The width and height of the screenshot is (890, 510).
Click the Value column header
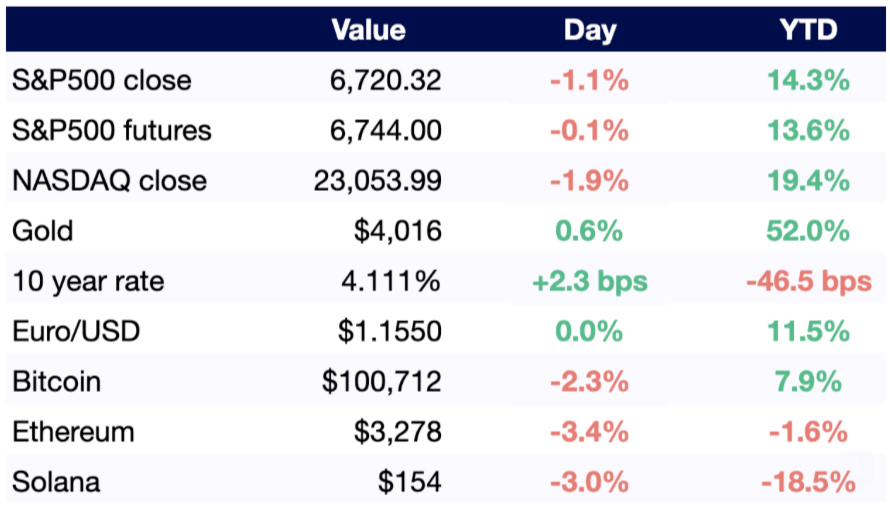pyautogui.click(x=368, y=30)
